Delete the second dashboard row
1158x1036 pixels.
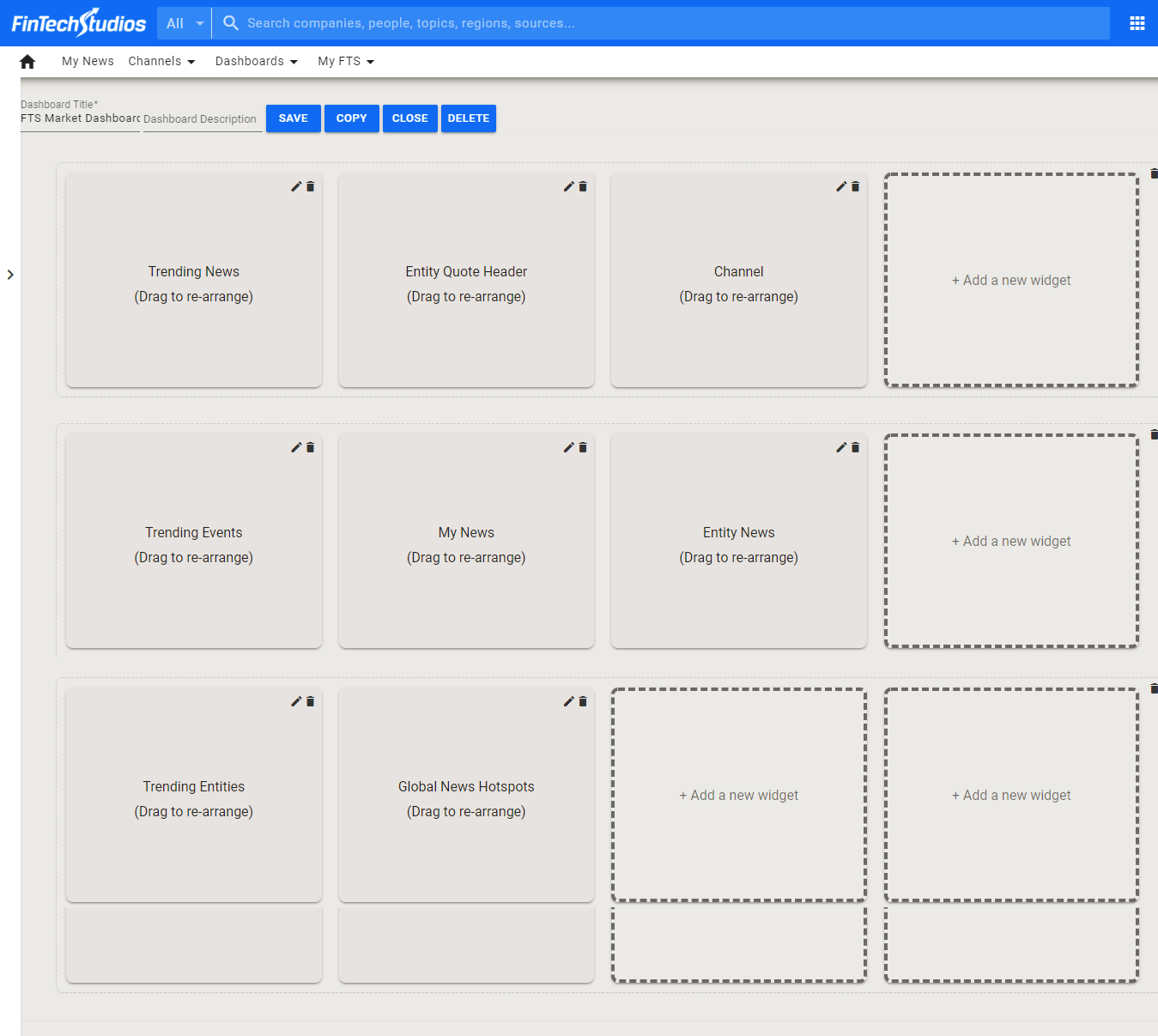tap(1154, 434)
